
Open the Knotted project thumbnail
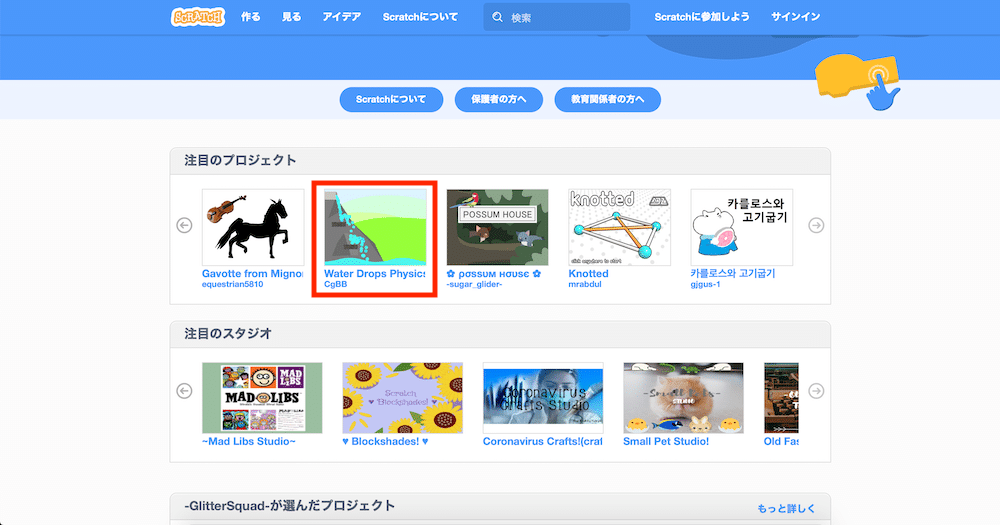pos(619,227)
